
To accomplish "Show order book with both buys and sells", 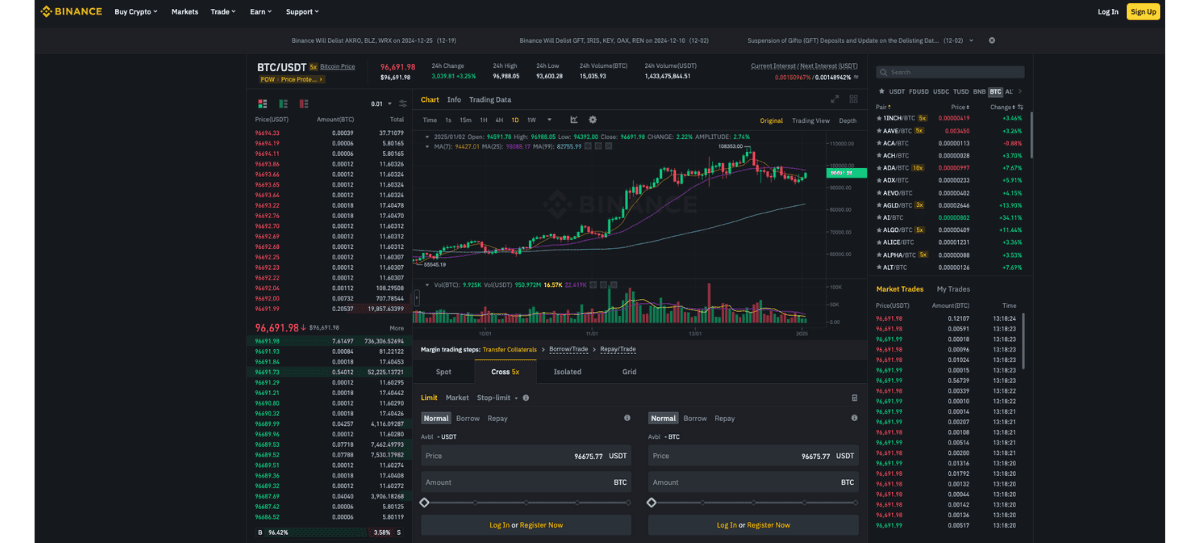I will tap(263, 103).
